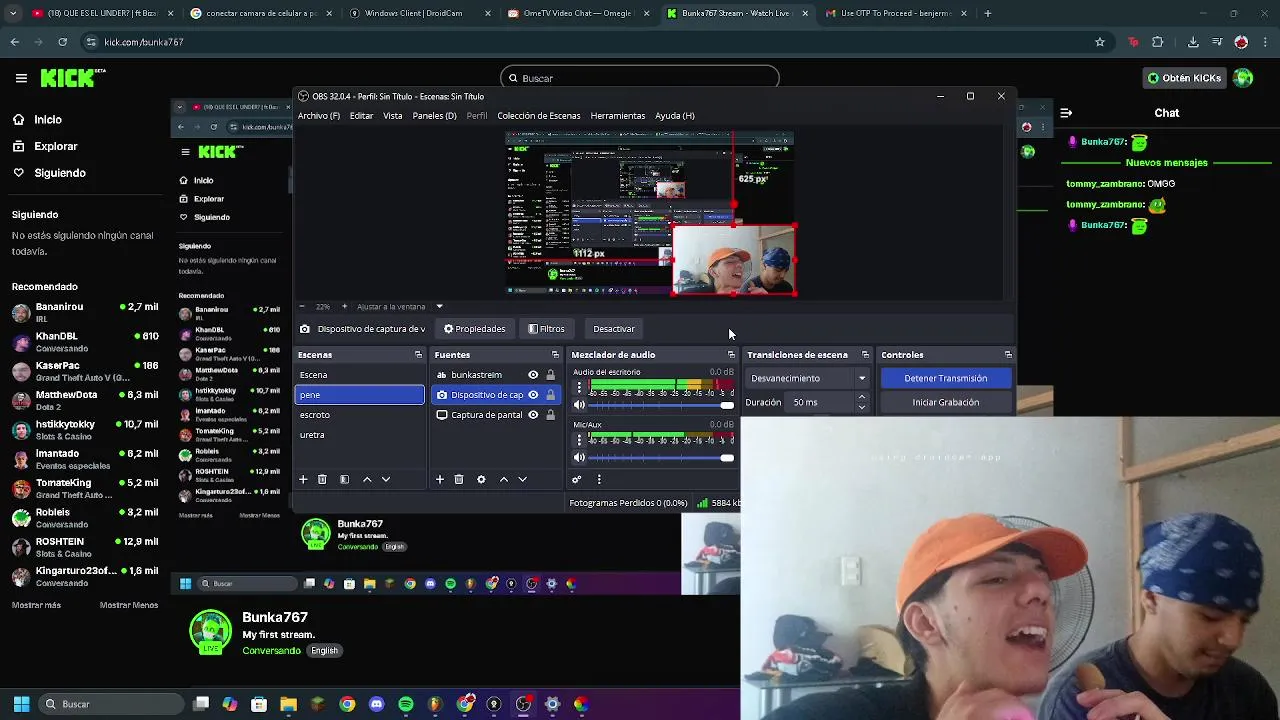Open scene filters icon in Escenas panel

(x=344, y=480)
